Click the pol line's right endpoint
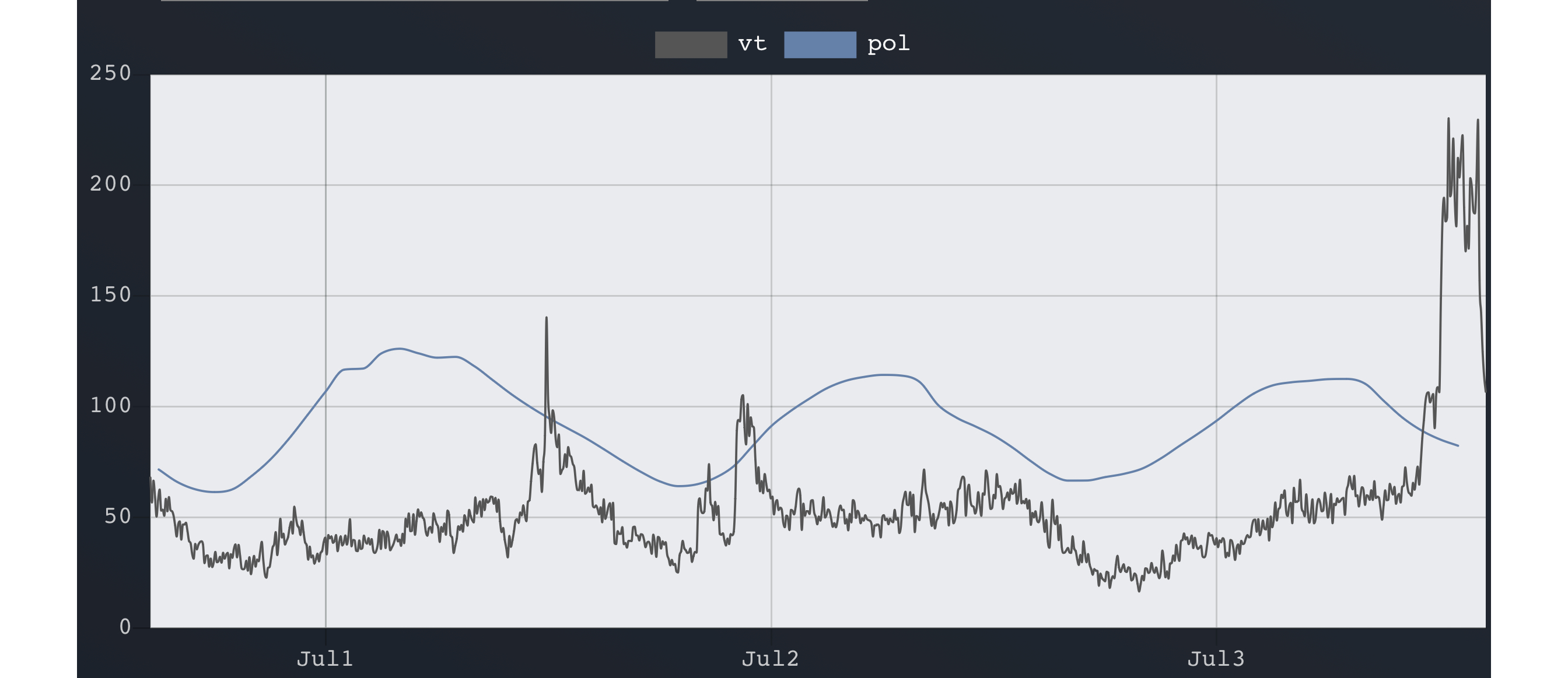This screenshot has height=678, width=1568. 1458,446
